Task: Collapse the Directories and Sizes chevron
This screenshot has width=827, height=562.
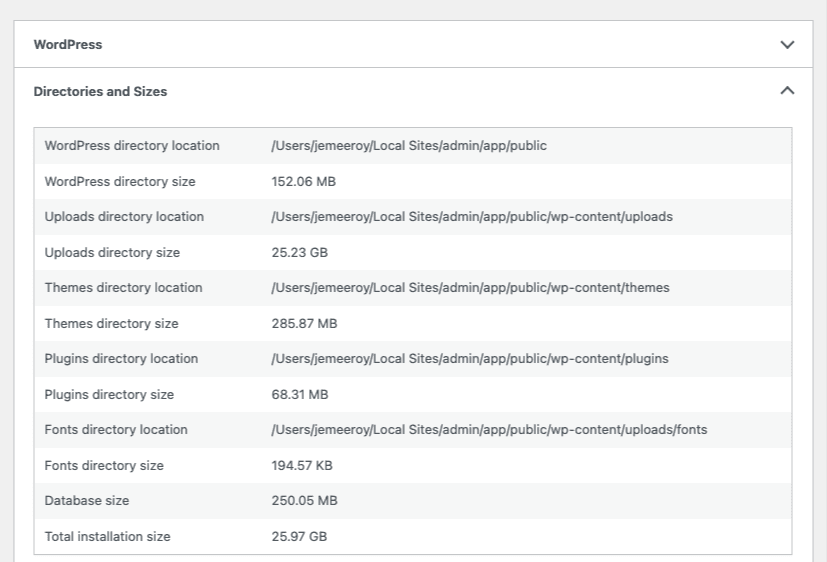Action: pyautogui.click(x=787, y=91)
